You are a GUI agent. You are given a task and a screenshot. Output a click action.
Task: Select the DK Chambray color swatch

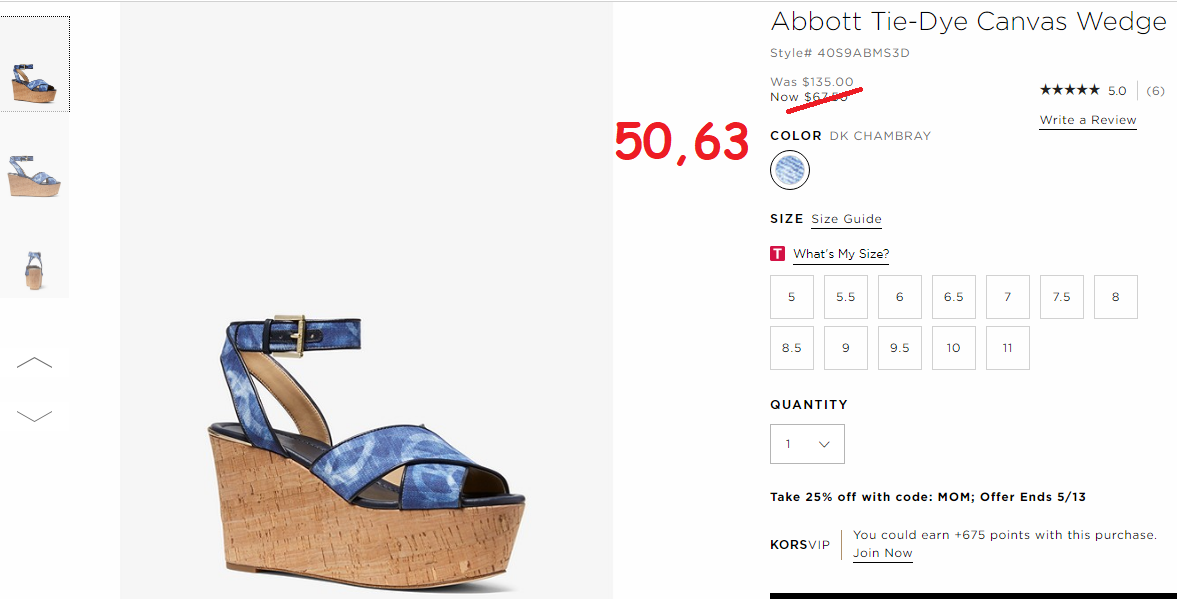point(790,170)
